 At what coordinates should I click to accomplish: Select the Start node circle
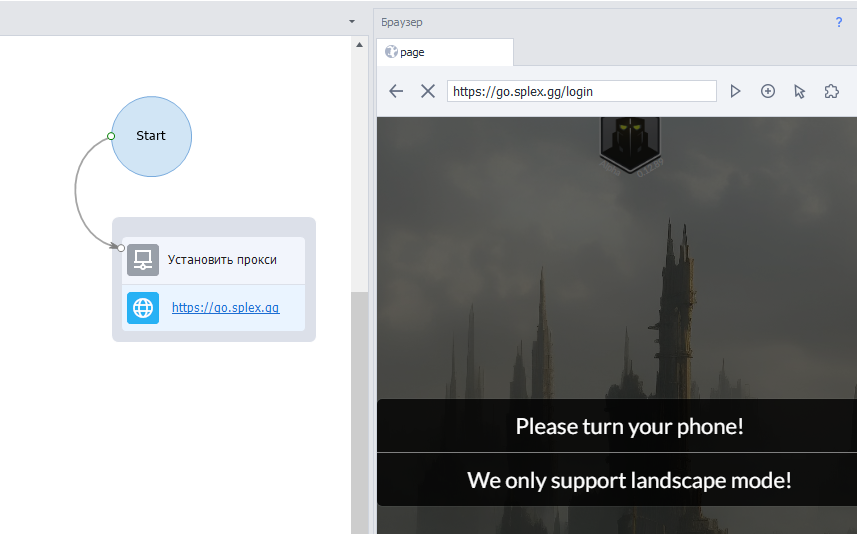pyautogui.click(x=151, y=136)
